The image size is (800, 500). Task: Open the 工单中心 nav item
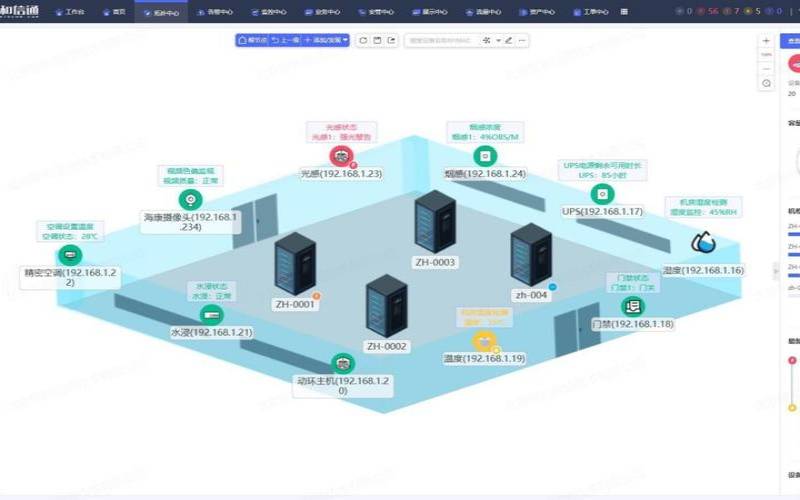tap(591, 12)
